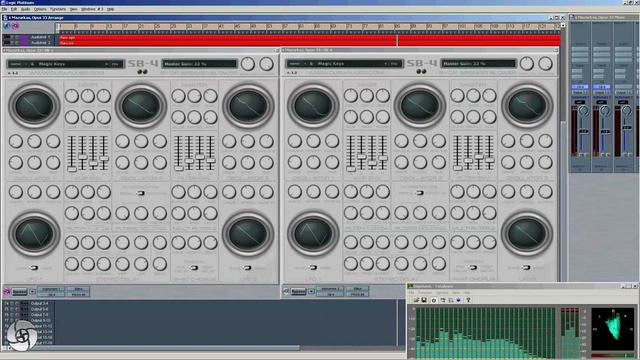Open the File menu in Logic Platinum
640x360 pixels.
(x=4, y=9)
